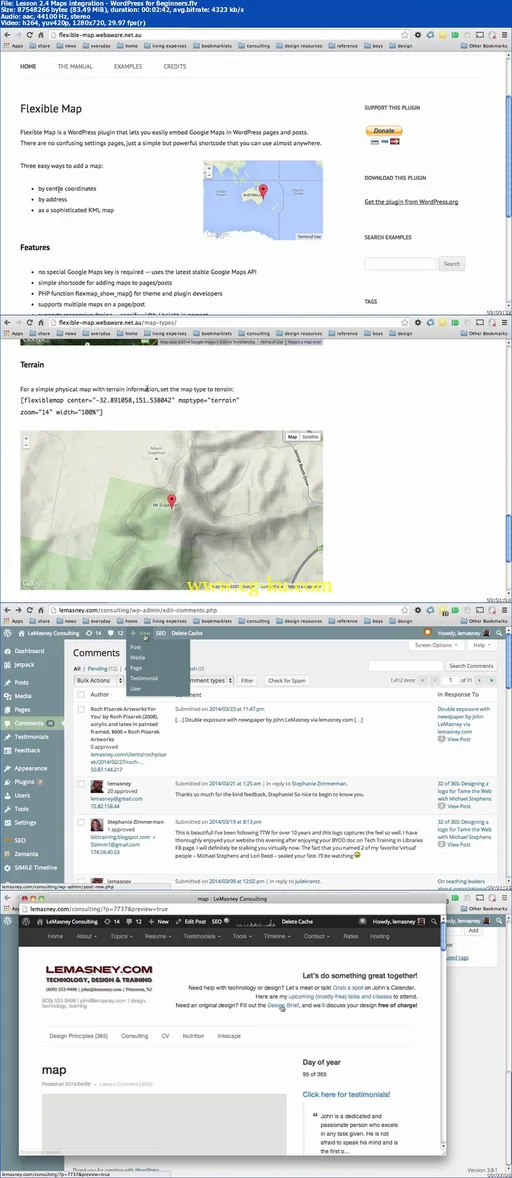Screen dimensions: 512x1178
Task: Open Jetpack in the WordPress sidebar
Action: click(x=25, y=664)
